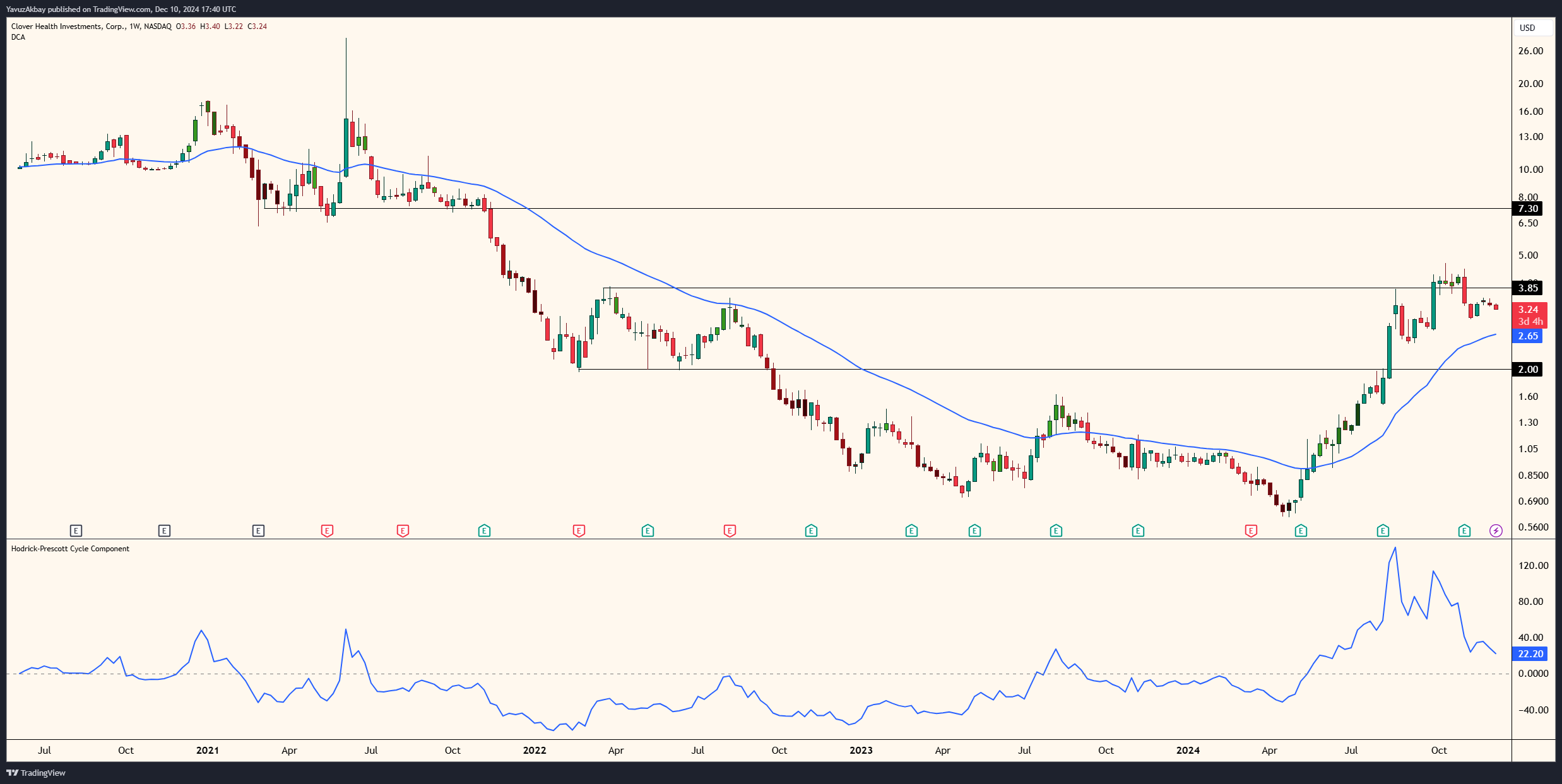Screen dimensions: 1562x784
Task: Click the leftmost green earnings E marker
Action: tap(484, 530)
